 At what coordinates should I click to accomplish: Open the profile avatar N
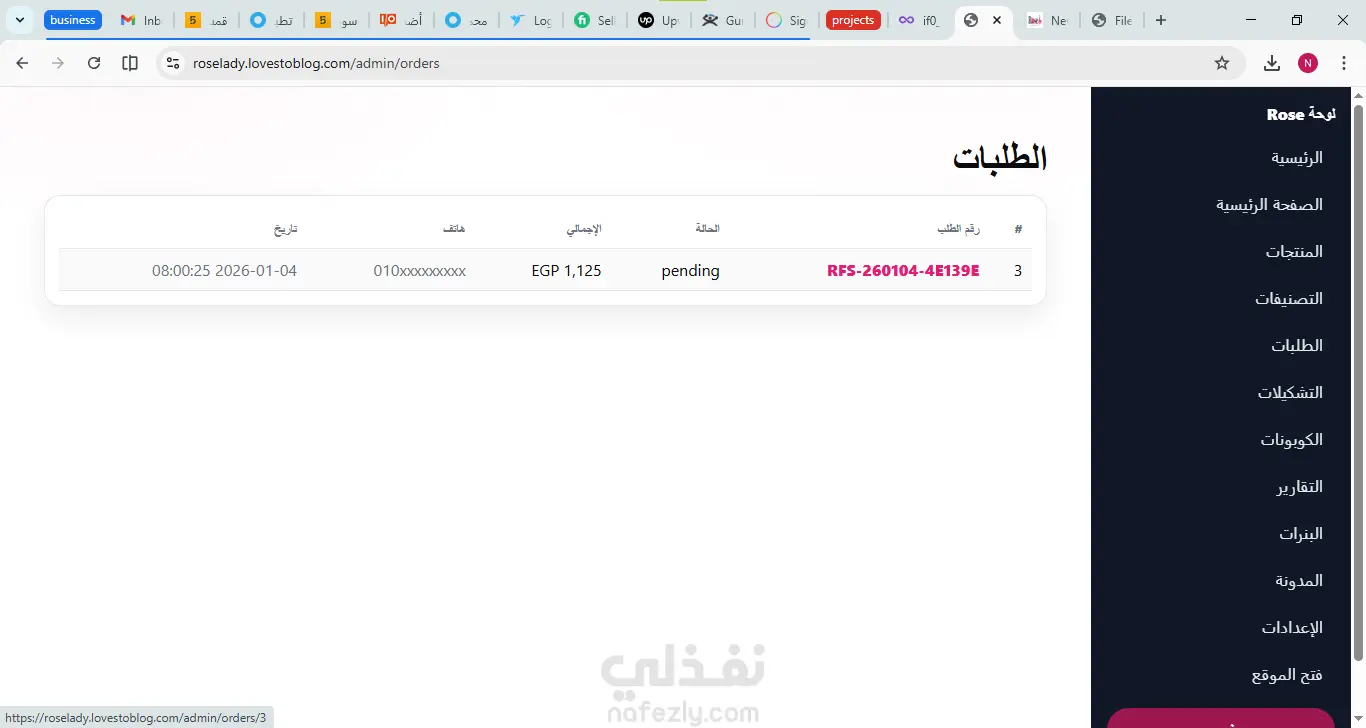pos(1308,63)
